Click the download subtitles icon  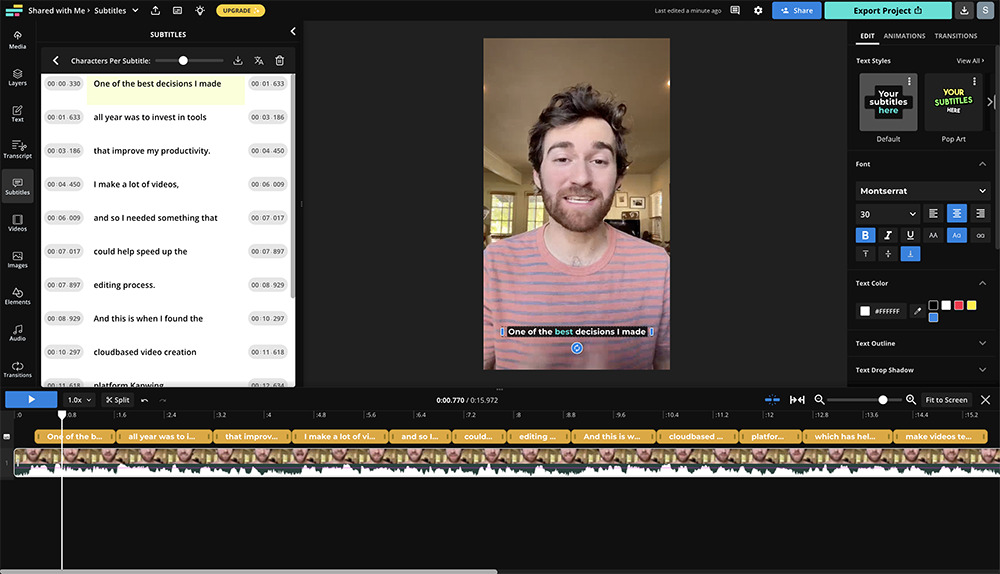point(238,61)
